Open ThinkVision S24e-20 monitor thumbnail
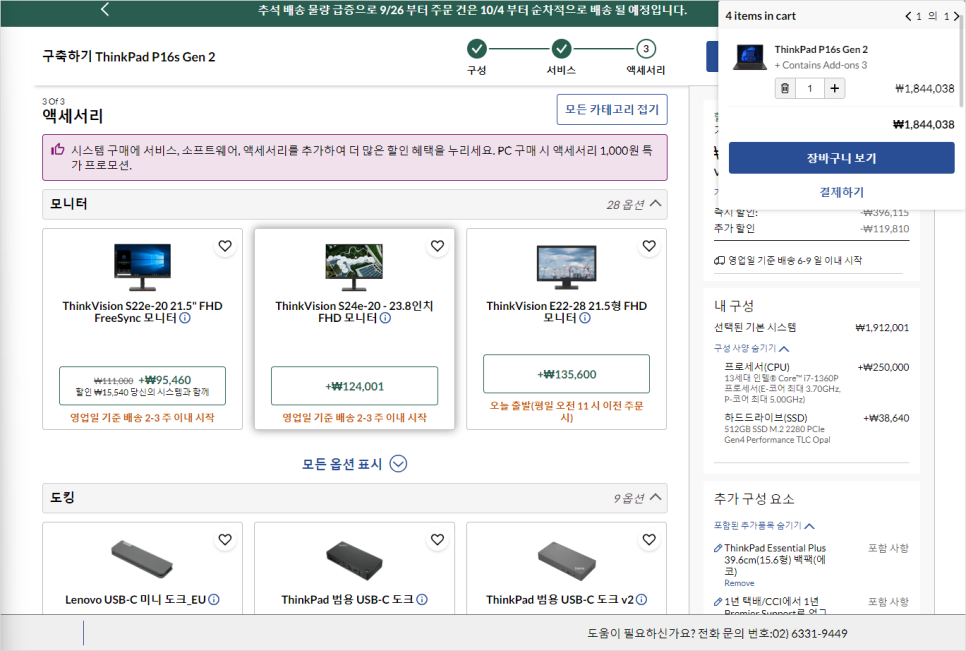This screenshot has width=966, height=651. point(354,267)
